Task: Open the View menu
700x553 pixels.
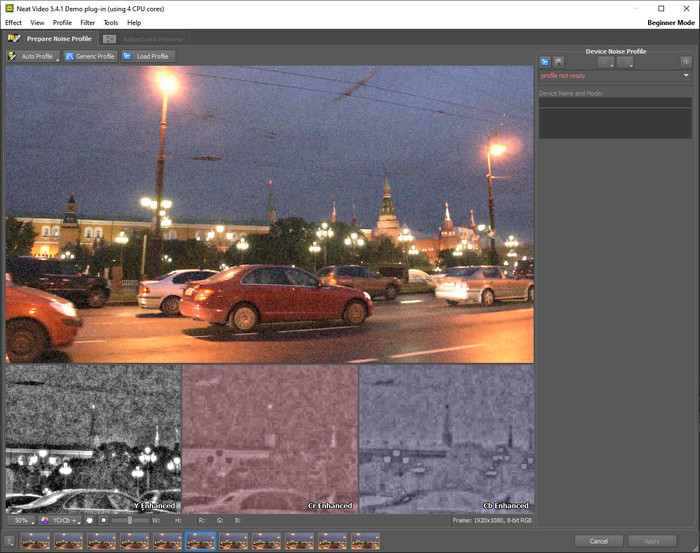Action: click(x=37, y=23)
